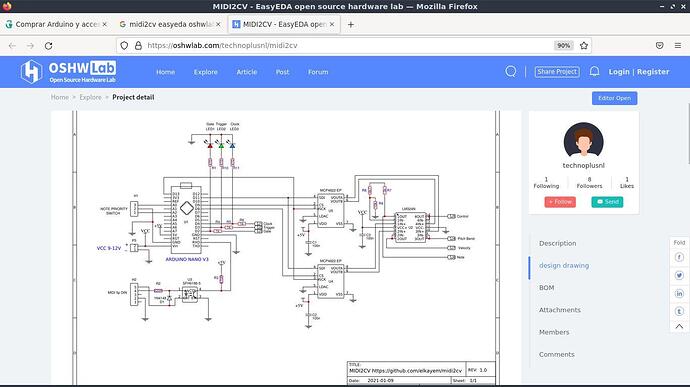Click the Firefox icon in title bar
690x387 pixels.
pos(7,6)
